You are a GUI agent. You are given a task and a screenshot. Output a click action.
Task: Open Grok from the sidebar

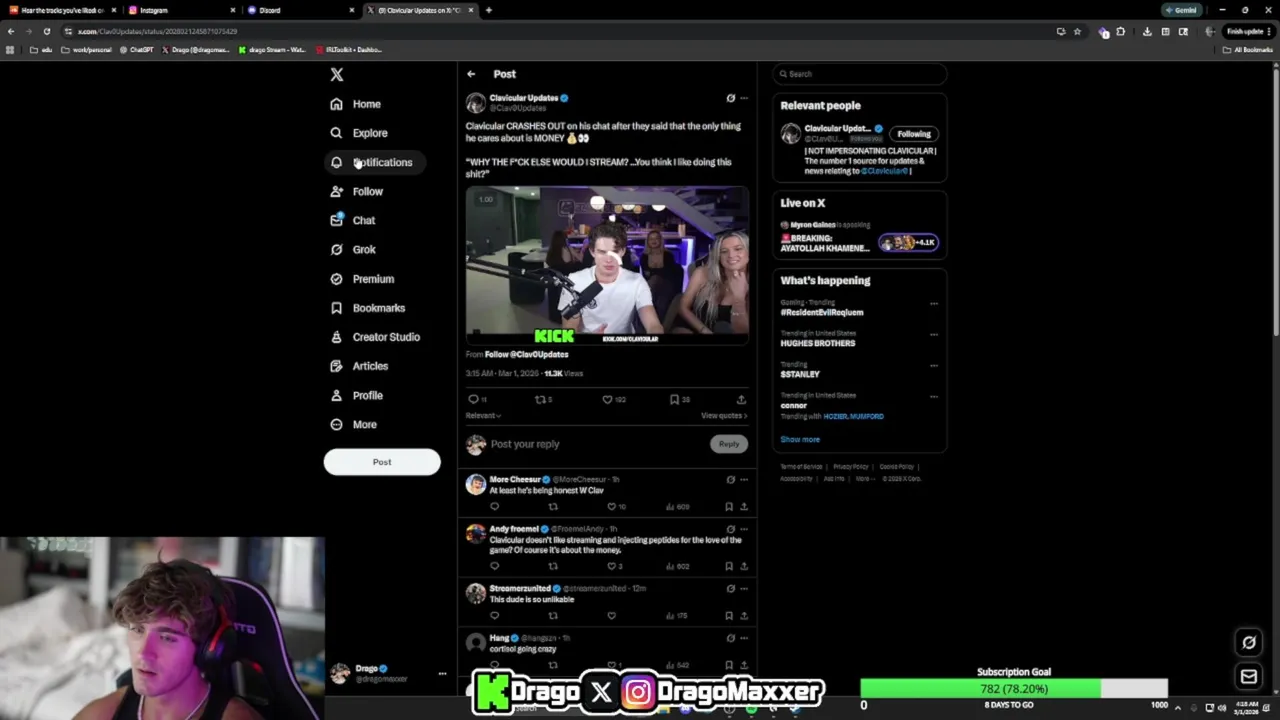353,249
